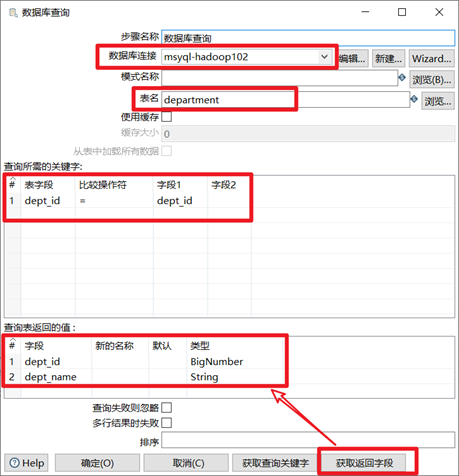Click the 获取返回字段 button
Image resolution: width=459 pixels, height=476 pixels.
pyautogui.click(x=364, y=463)
